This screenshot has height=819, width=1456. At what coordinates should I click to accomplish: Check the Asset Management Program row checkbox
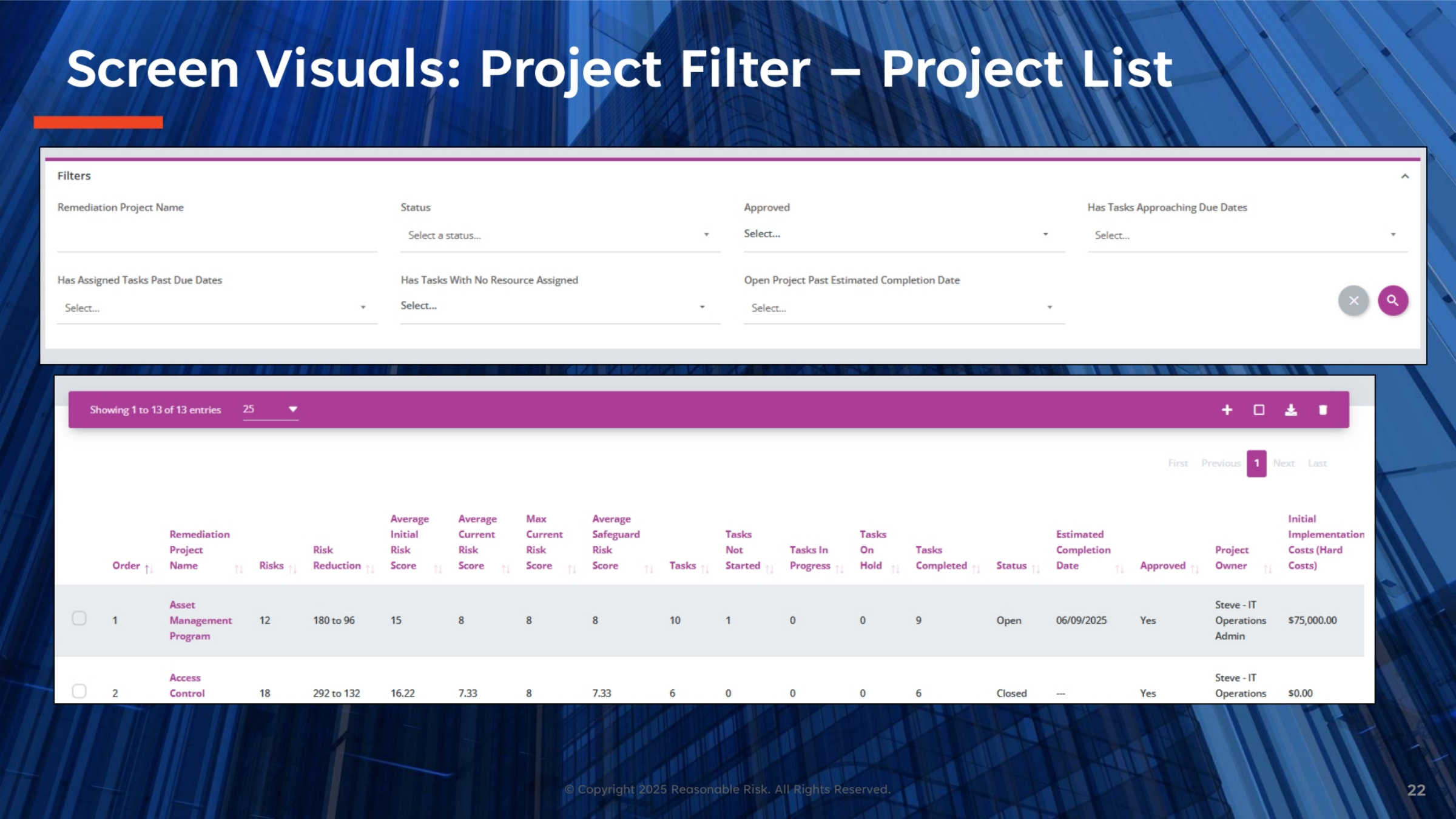(79, 618)
